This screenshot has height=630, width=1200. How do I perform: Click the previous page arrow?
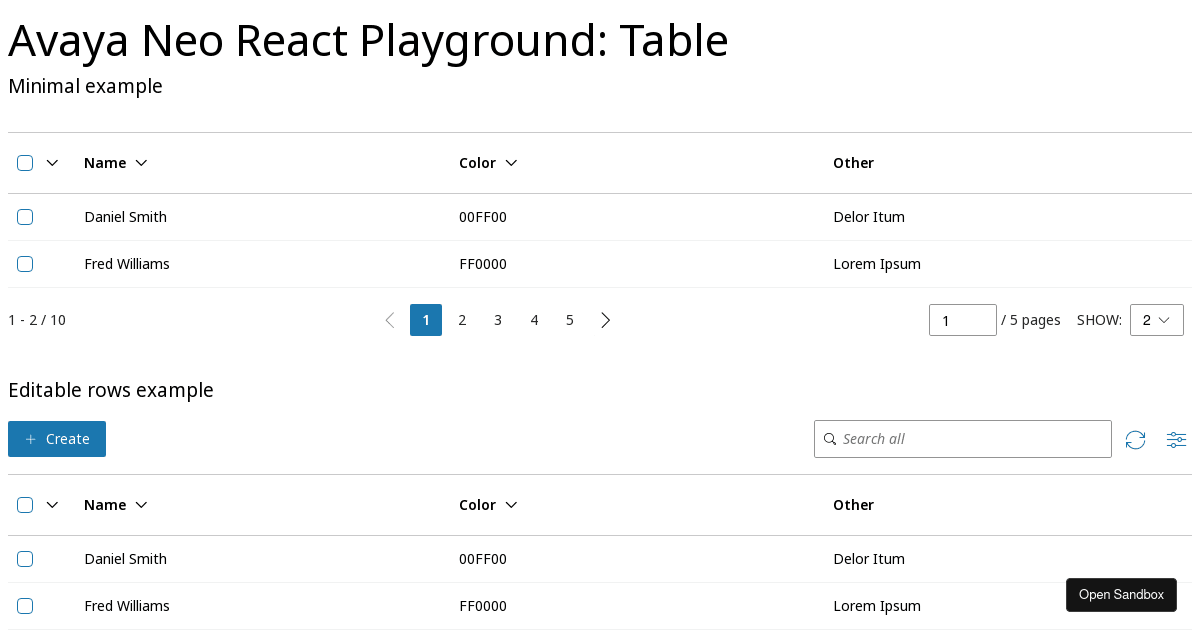point(390,320)
